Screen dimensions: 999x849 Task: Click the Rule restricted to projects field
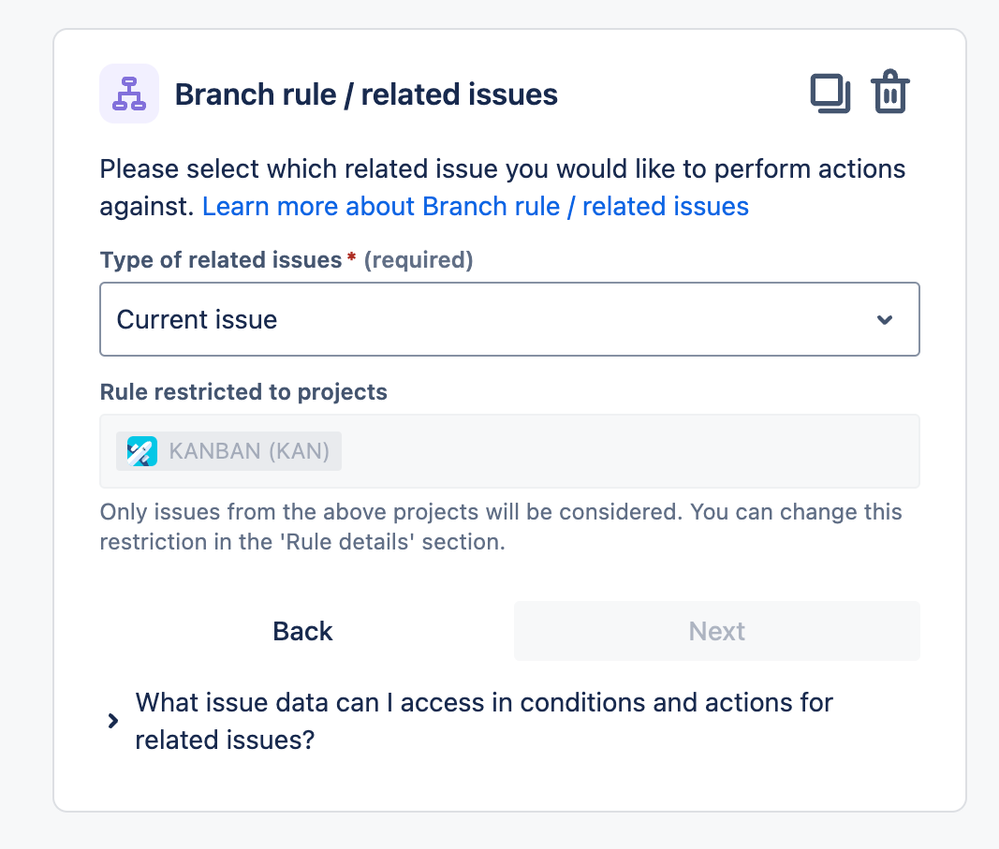point(510,451)
